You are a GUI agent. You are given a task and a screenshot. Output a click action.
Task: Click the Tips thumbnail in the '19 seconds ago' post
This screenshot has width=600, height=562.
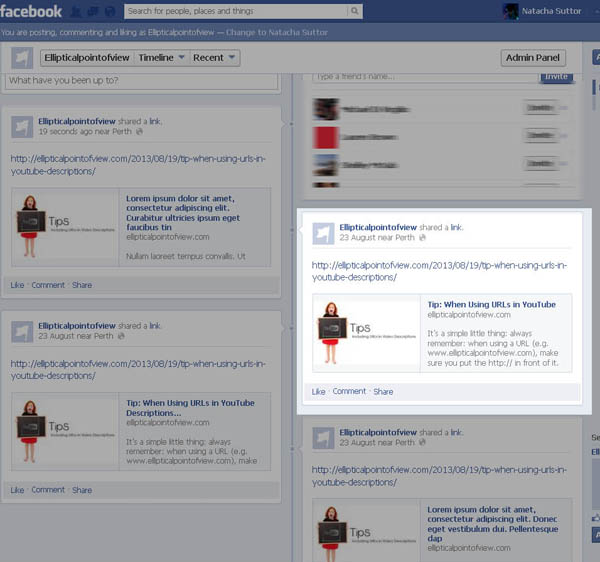(x=65, y=227)
